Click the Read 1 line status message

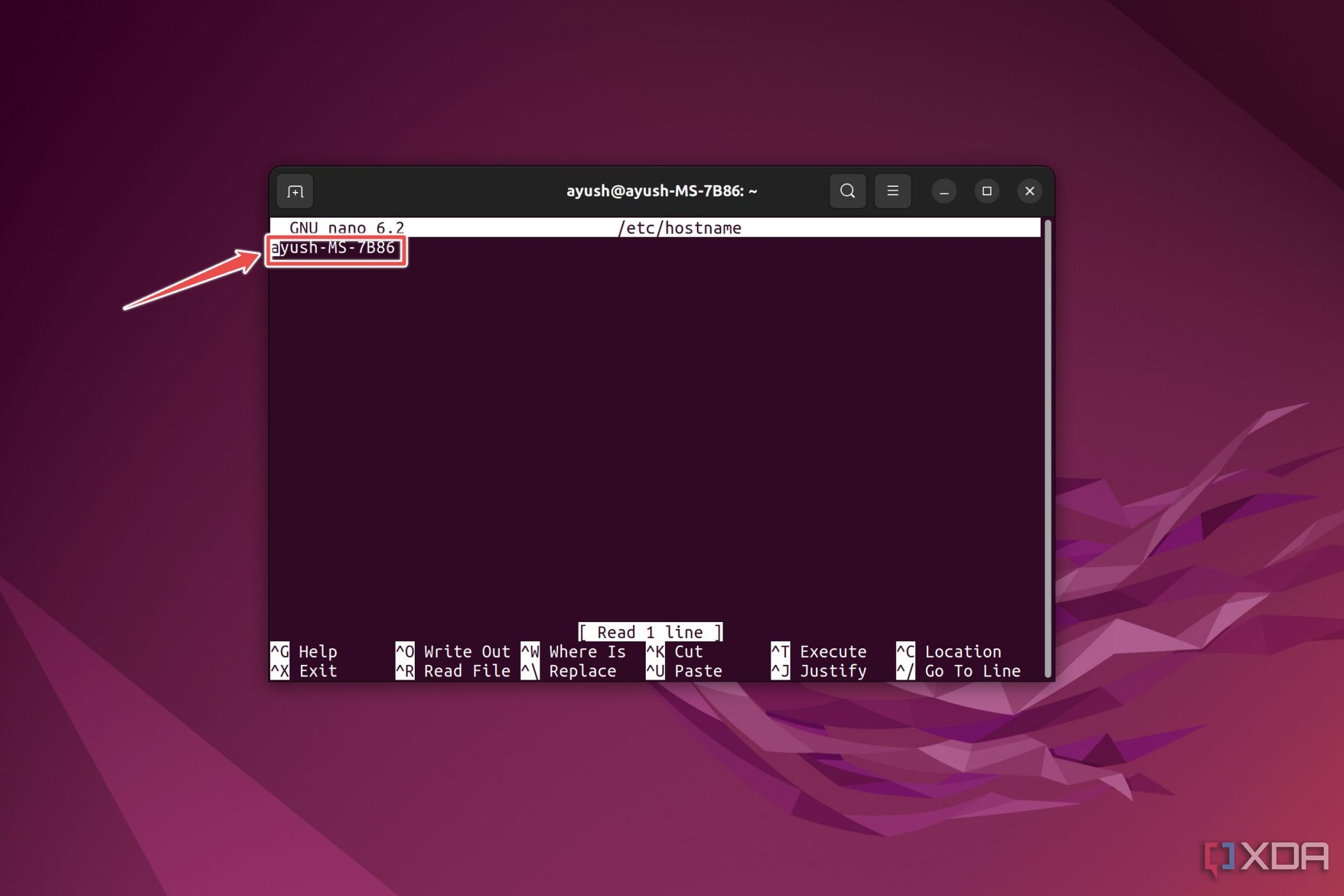tap(650, 632)
